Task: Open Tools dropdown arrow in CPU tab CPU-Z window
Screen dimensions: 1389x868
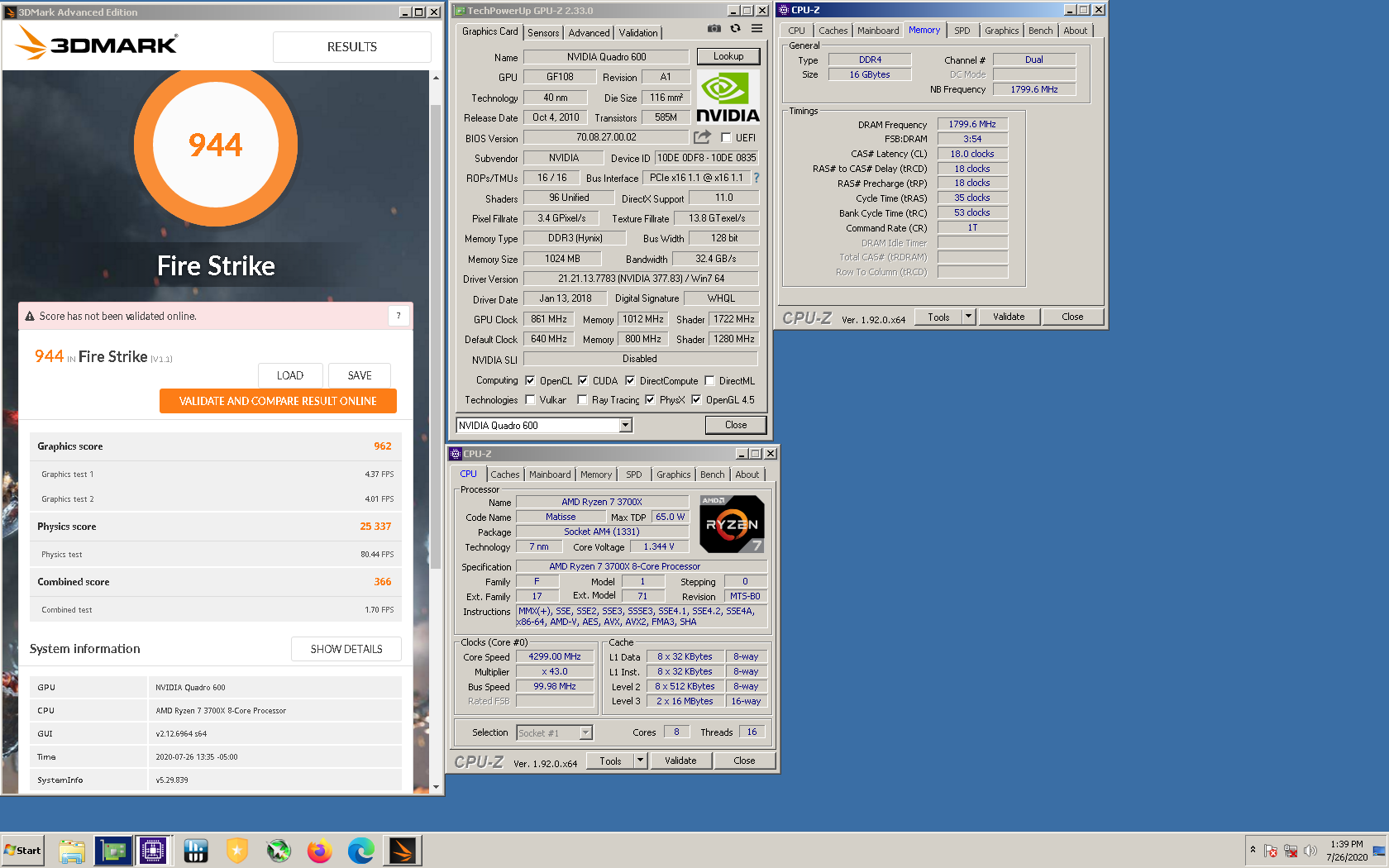Action: pyautogui.click(x=641, y=761)
